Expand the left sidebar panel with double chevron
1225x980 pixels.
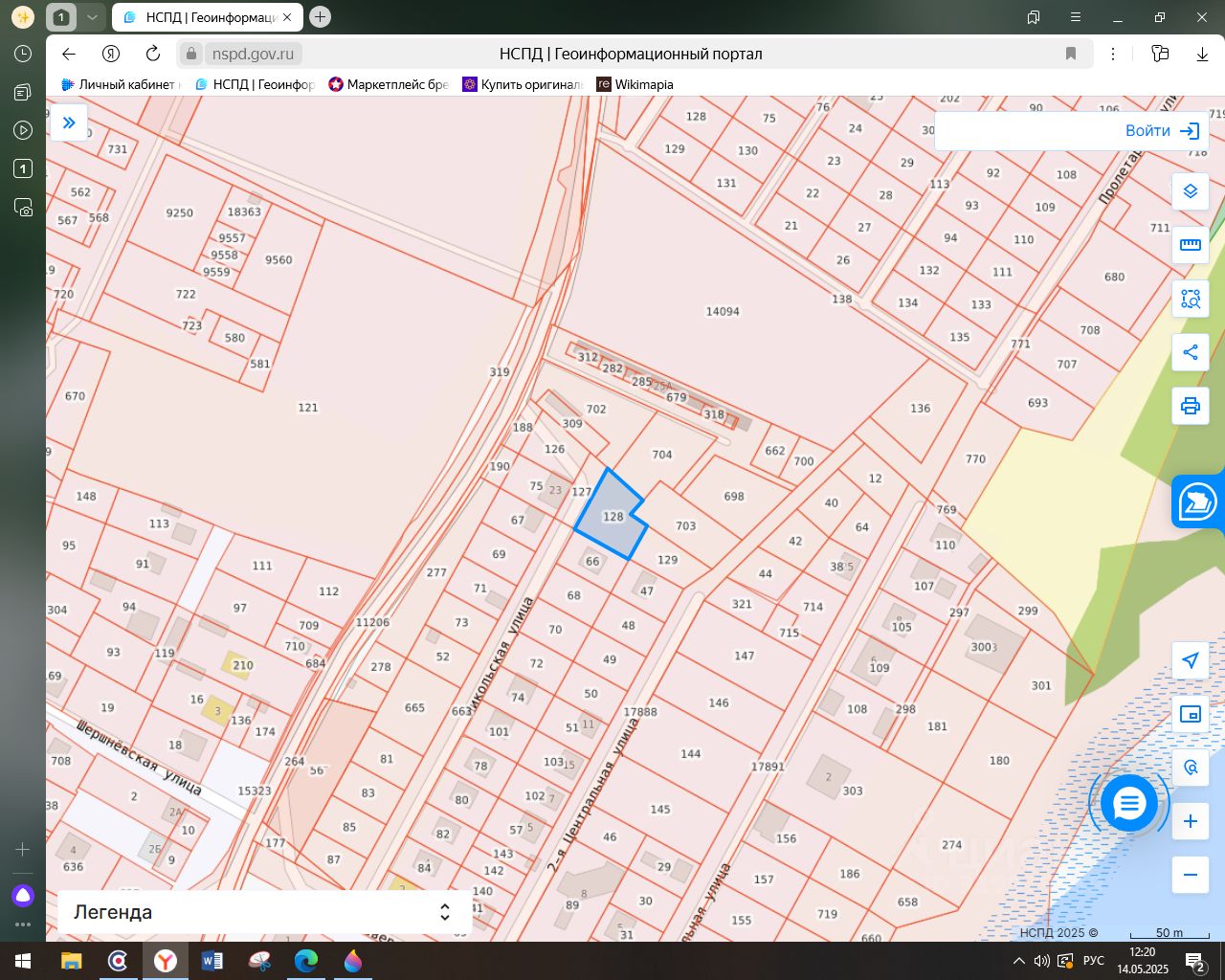click(69, 122)
